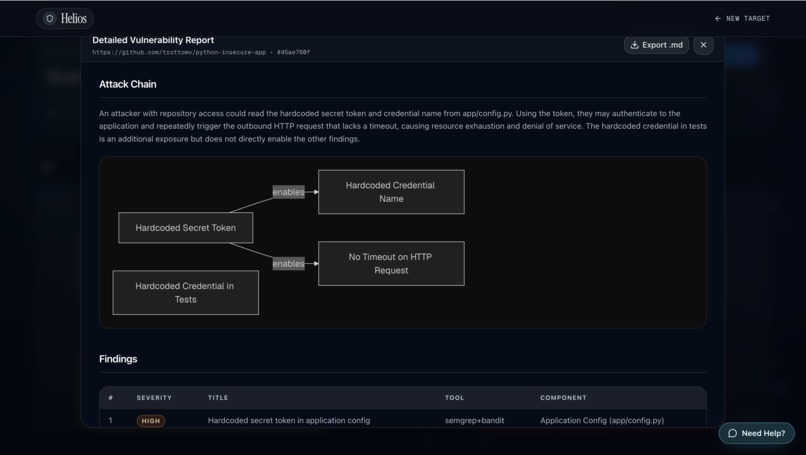This screenshot has width=806, height=455.
Task: Click the COMPONENT column header
Action: tap(563, 397)
